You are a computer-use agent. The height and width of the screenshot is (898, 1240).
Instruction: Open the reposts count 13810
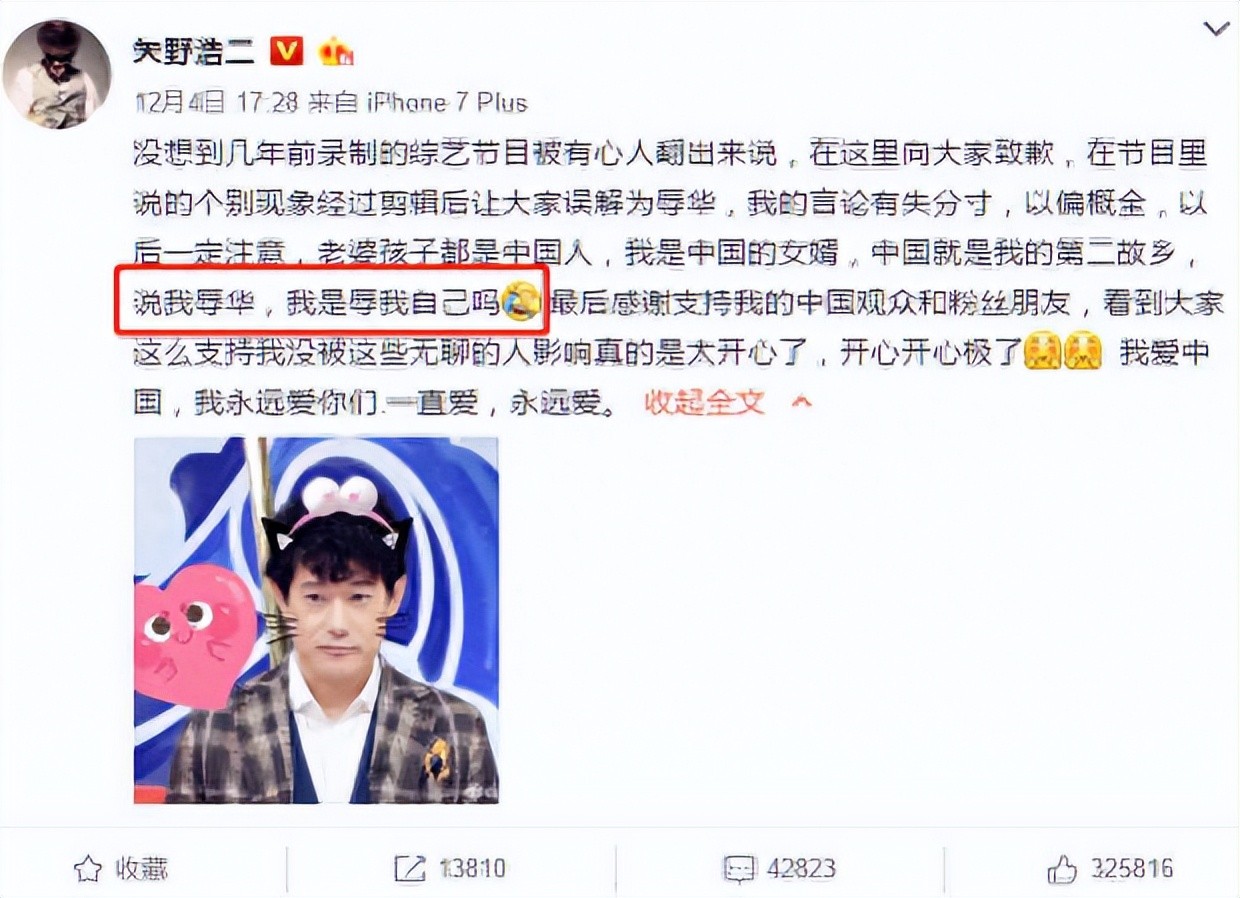point(470,868)
